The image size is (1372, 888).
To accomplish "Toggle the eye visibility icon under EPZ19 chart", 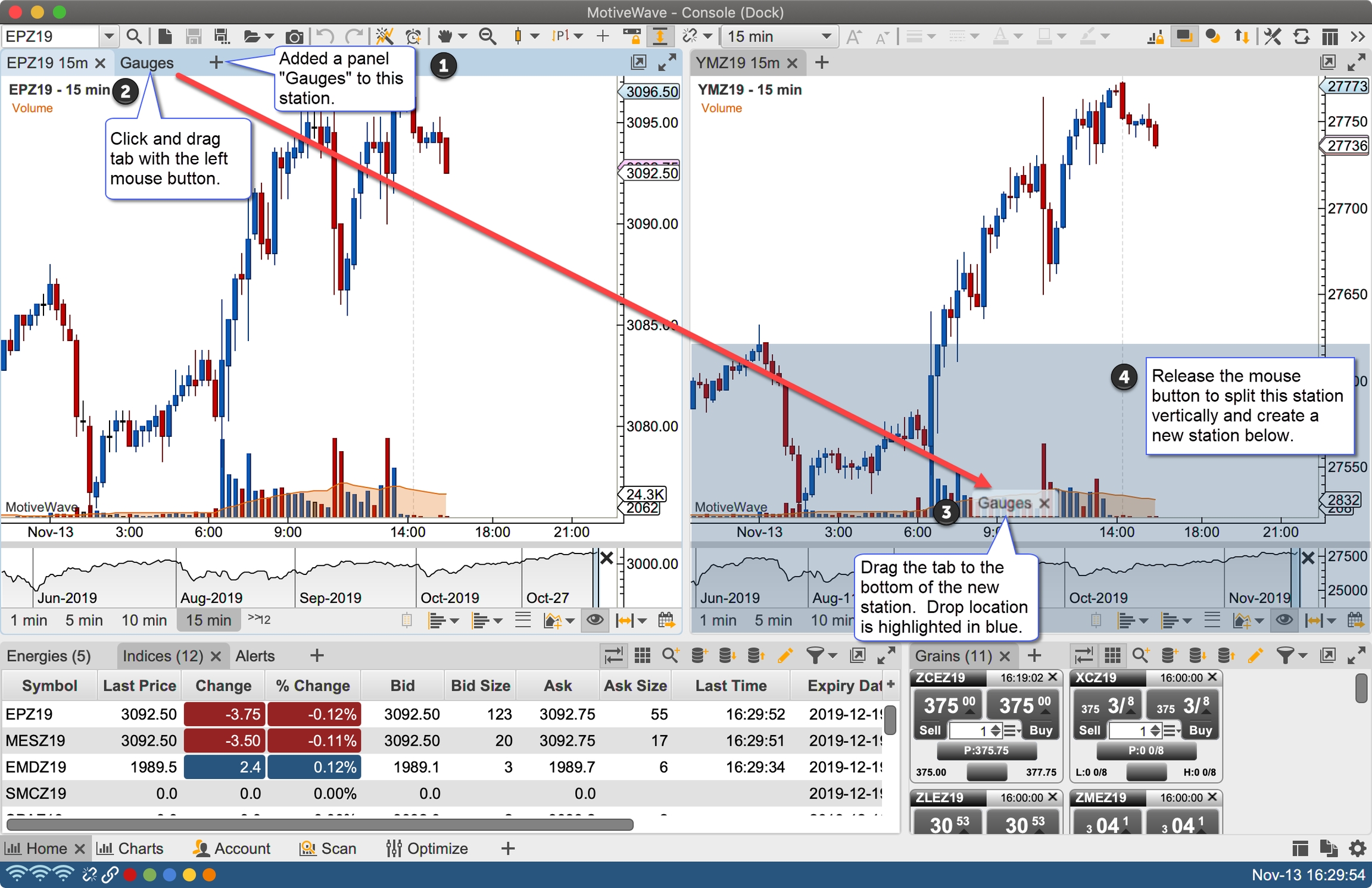I will coord(594,620).
